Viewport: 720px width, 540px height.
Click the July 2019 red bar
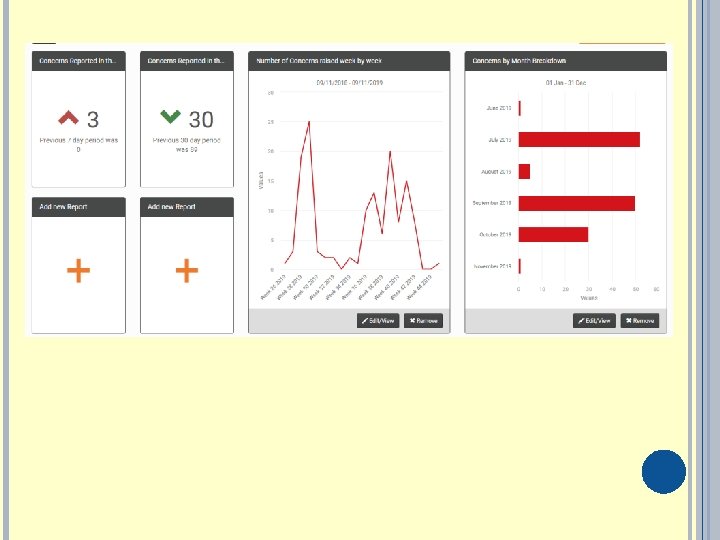click(579, 140)
